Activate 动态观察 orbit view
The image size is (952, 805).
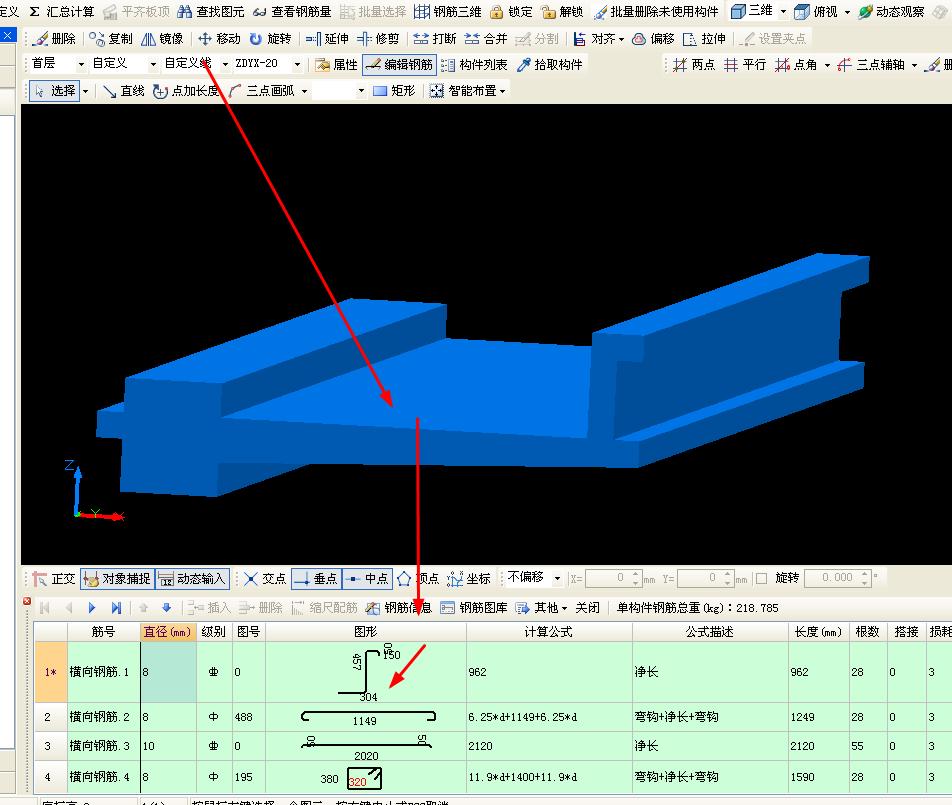[x=891, y=12]
